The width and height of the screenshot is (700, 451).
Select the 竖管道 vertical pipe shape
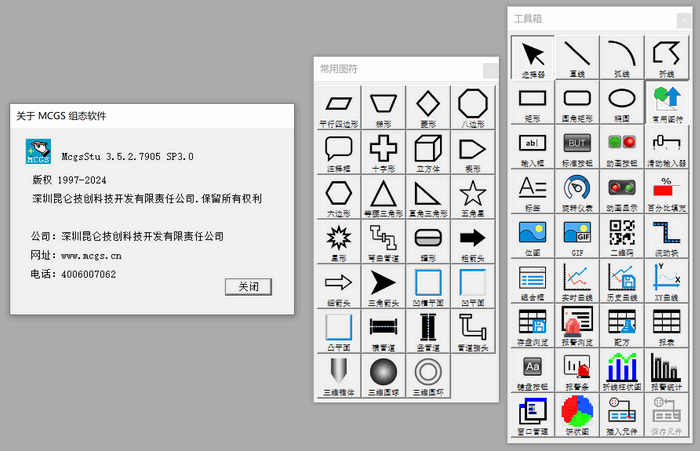click(428, 331)
